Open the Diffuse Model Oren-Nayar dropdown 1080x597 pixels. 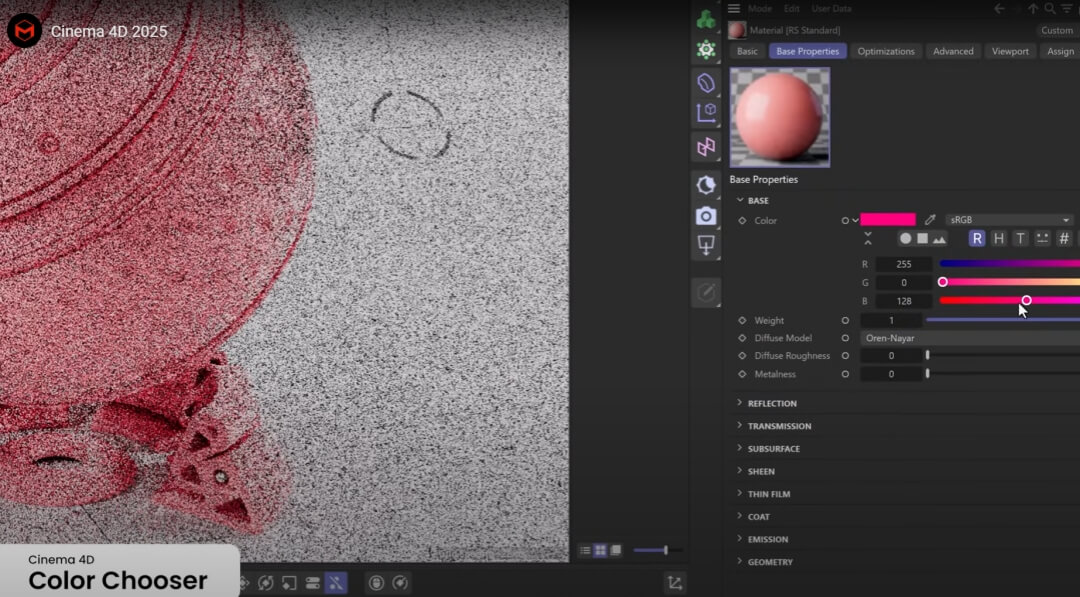coord(970,338)
